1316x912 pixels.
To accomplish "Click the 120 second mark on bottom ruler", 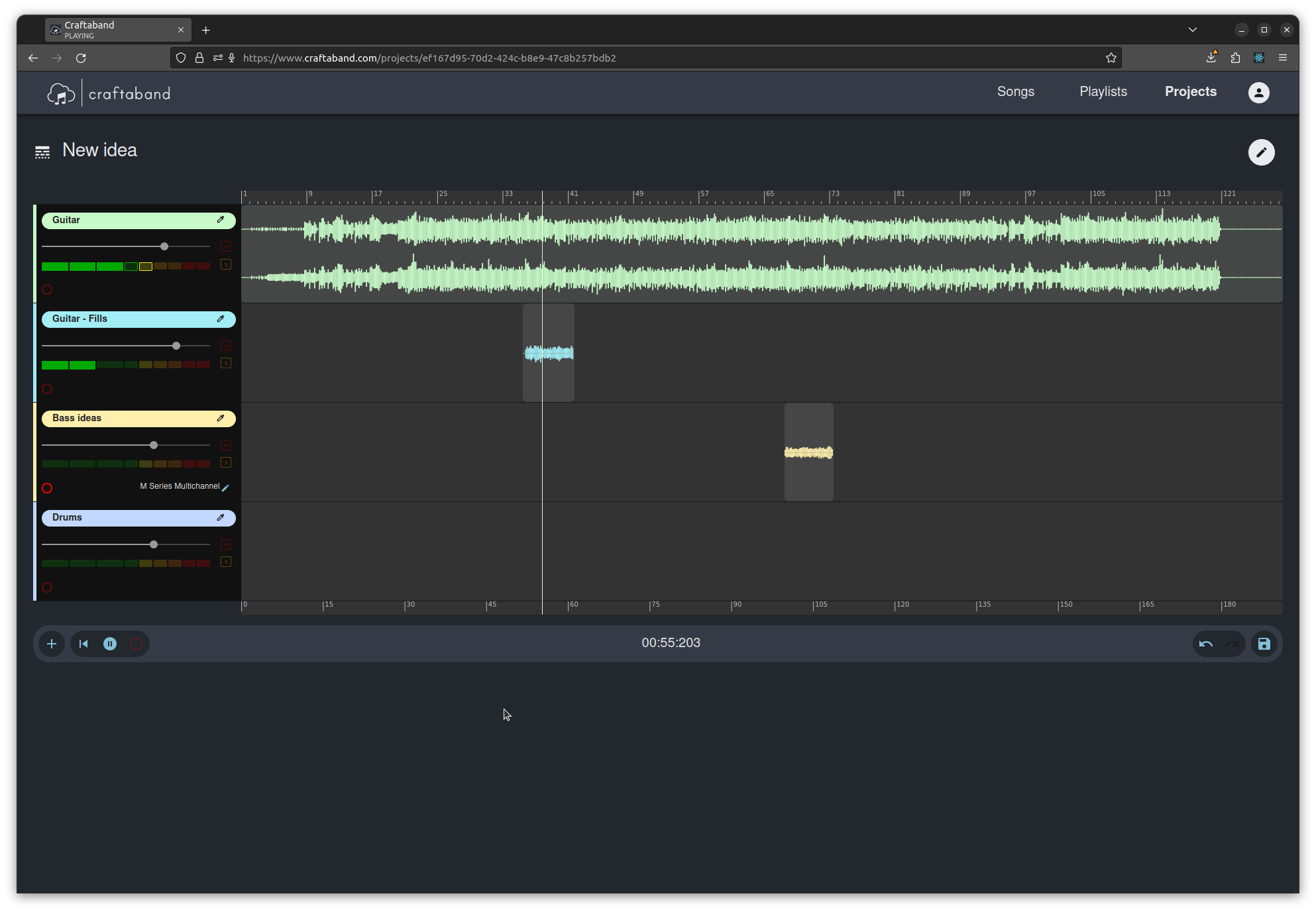I will tap(903, 605).
